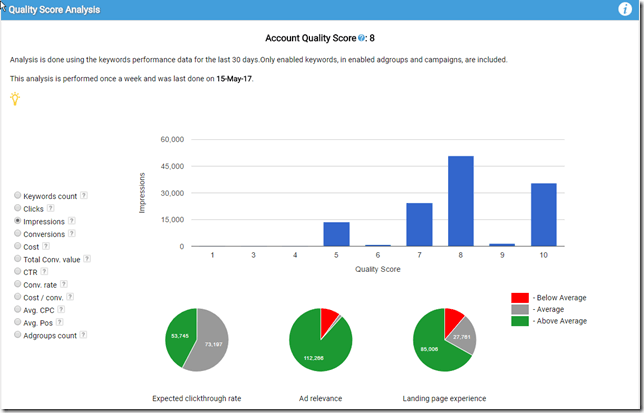Image resolution: width=644 pixels, height=413 pixels.
Task: Show help for Adgroups count
Action: click(83, 335)
